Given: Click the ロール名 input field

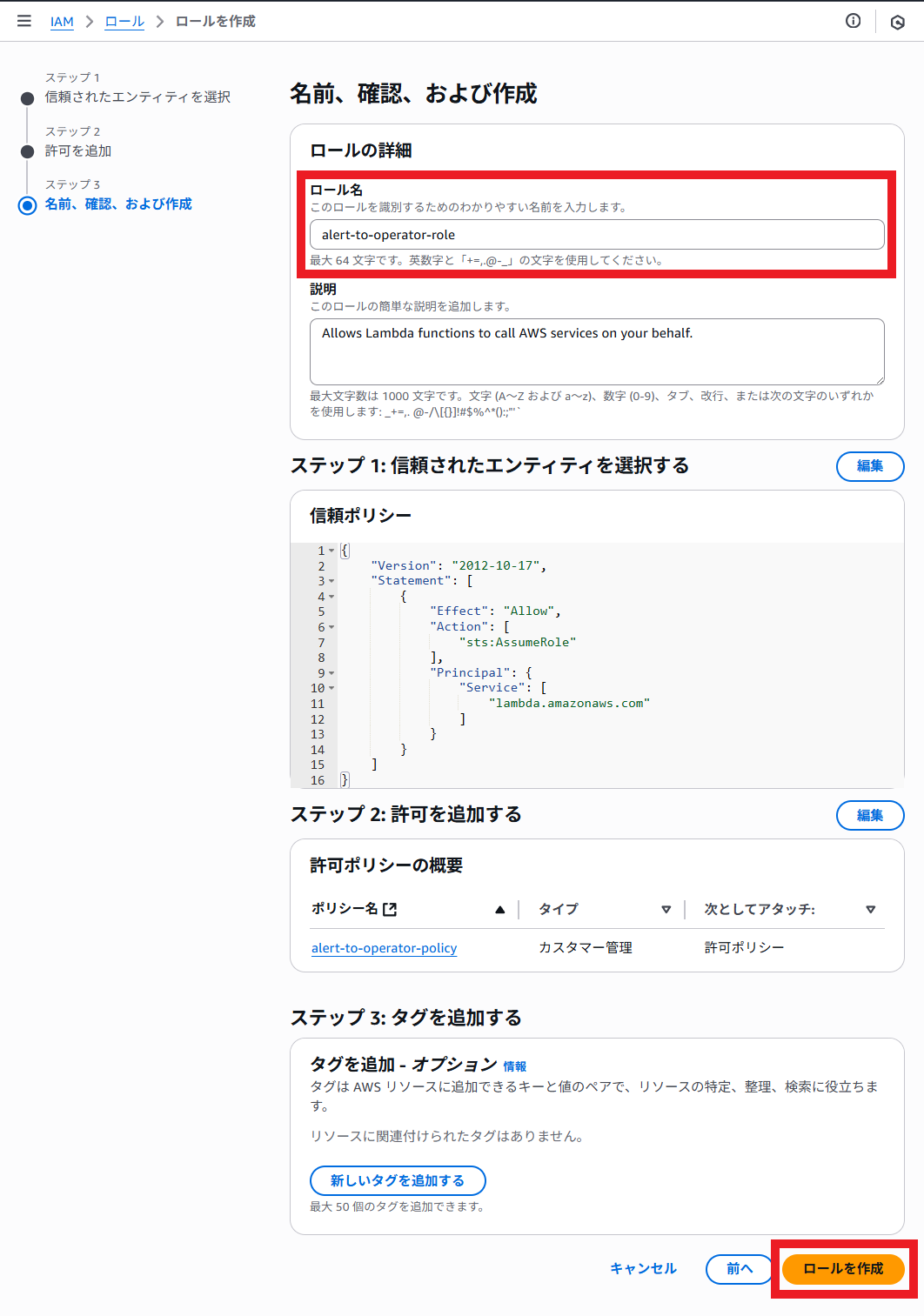Looking at the screenshot, I should coord(597,235).
